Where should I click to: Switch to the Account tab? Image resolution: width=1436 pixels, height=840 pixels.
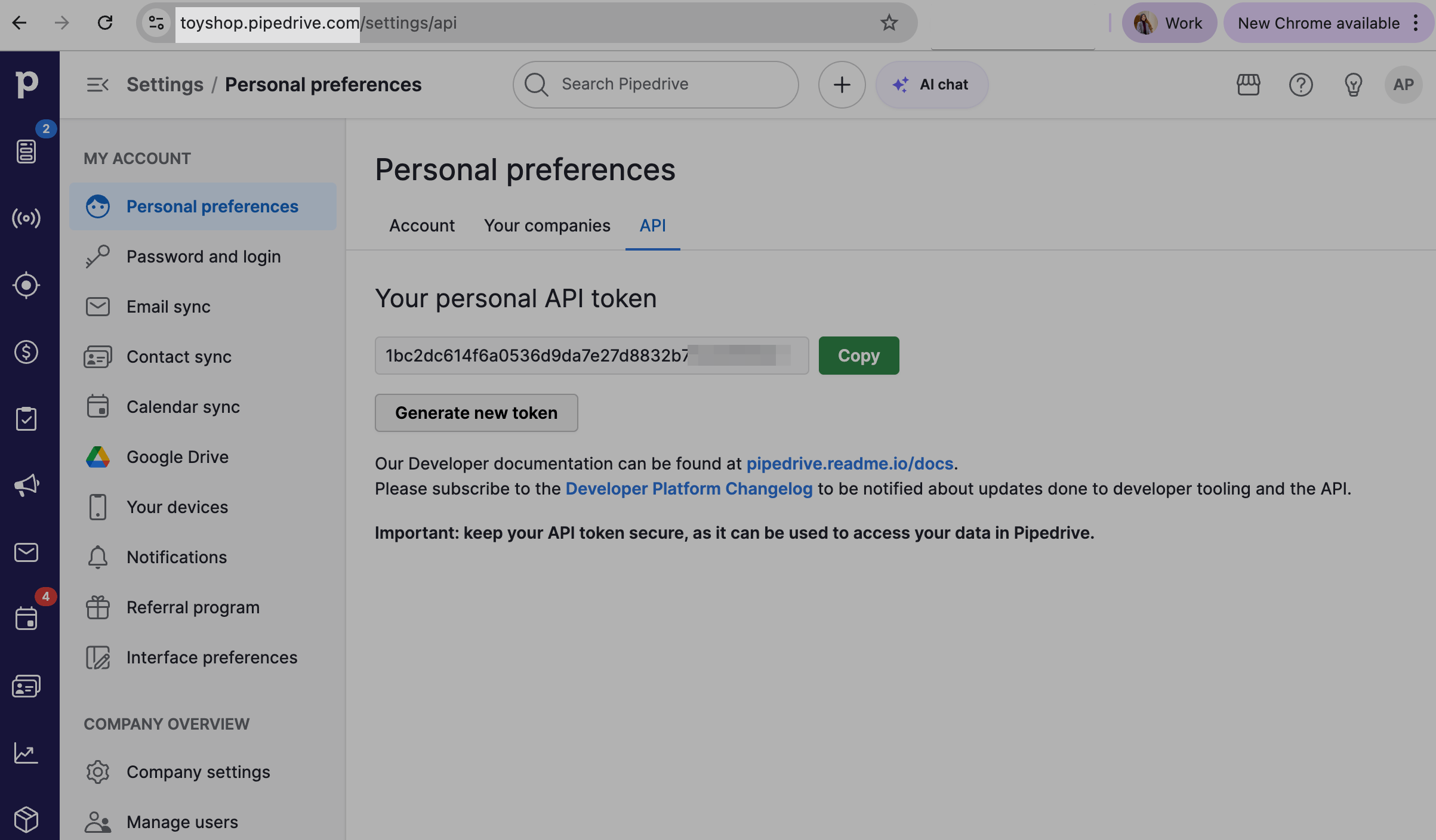(421, 226)
